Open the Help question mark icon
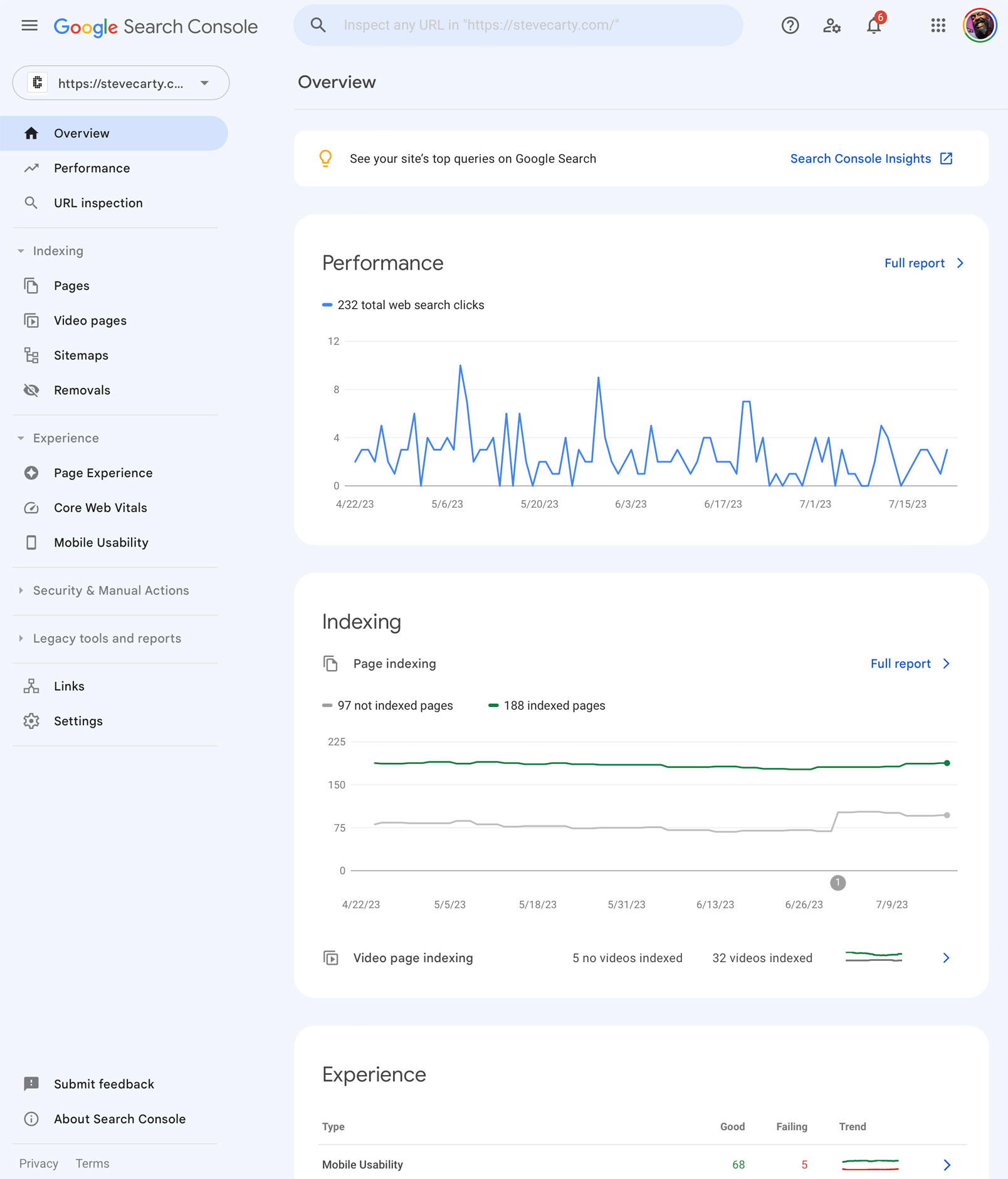This screenshot has height=1179, width=1008. [x=790, y=26]
